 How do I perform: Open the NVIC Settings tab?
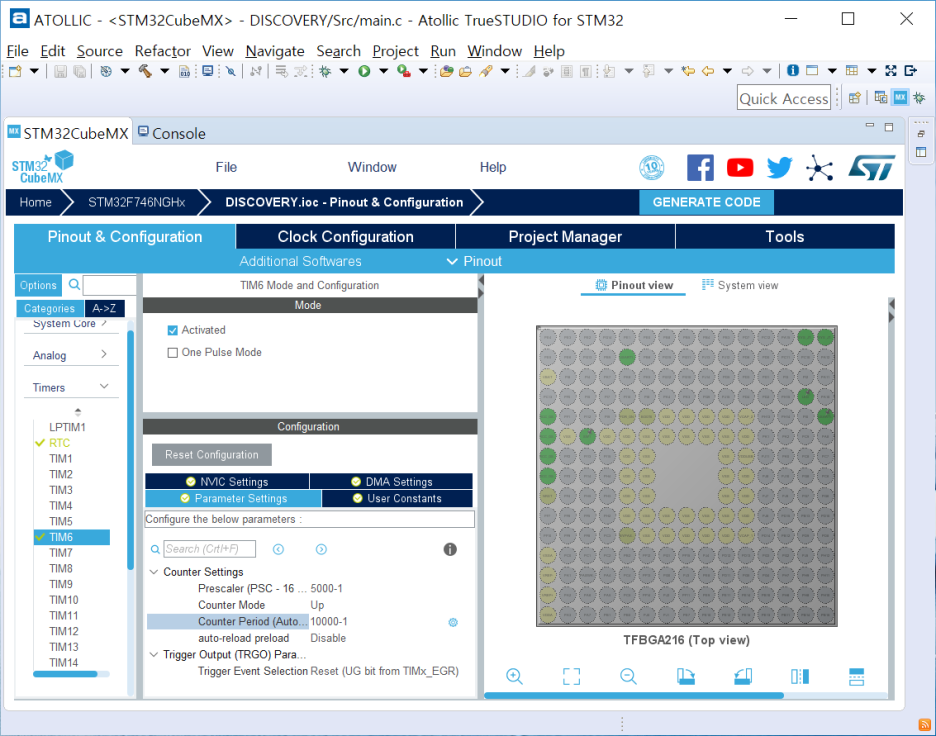[x=227, y=482]
